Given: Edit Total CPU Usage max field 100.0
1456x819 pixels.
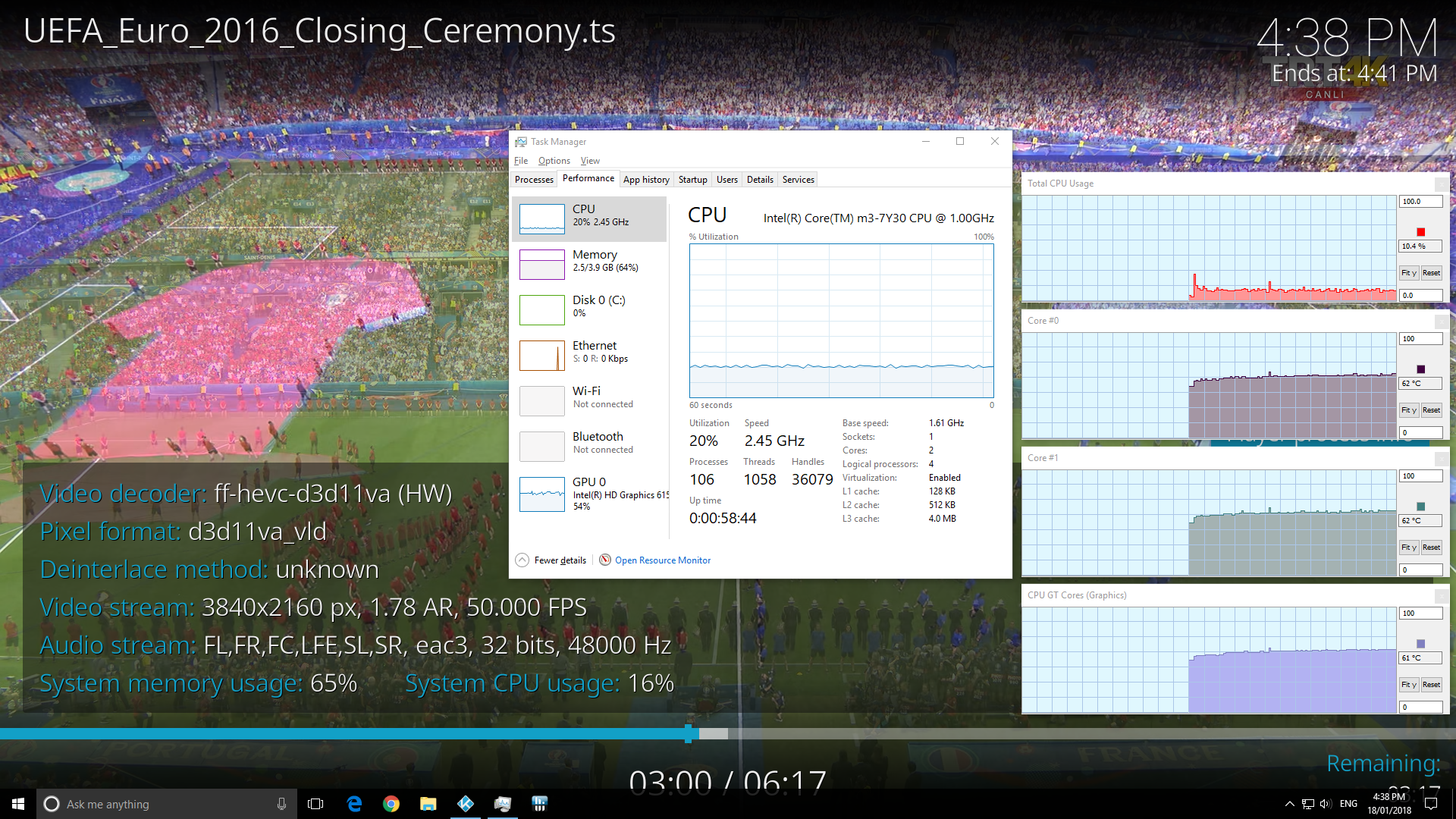Looking at the screenshot, I should (x=1420, y=202).
